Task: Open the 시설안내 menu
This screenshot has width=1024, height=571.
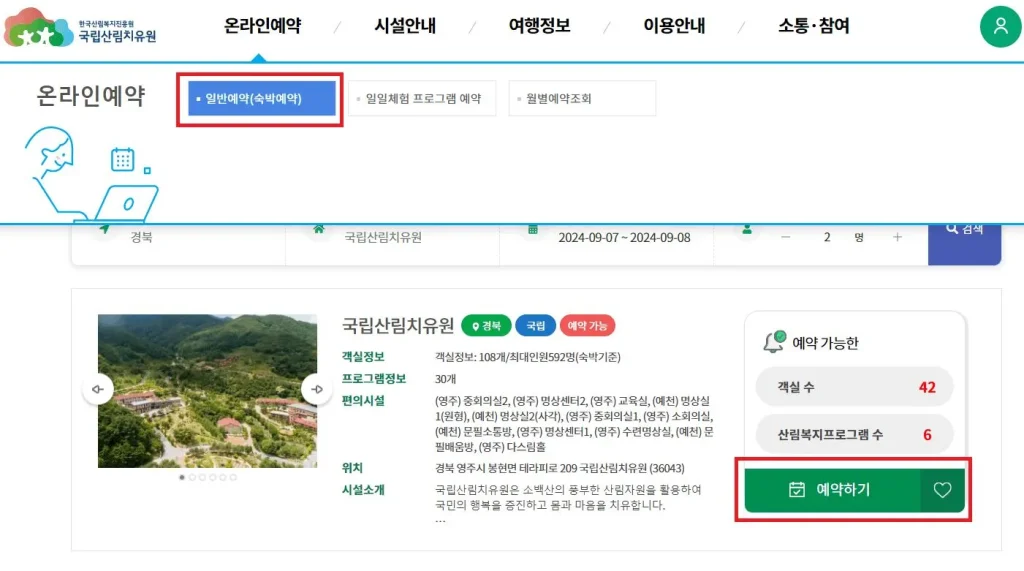Action: [x=405, y=26]
